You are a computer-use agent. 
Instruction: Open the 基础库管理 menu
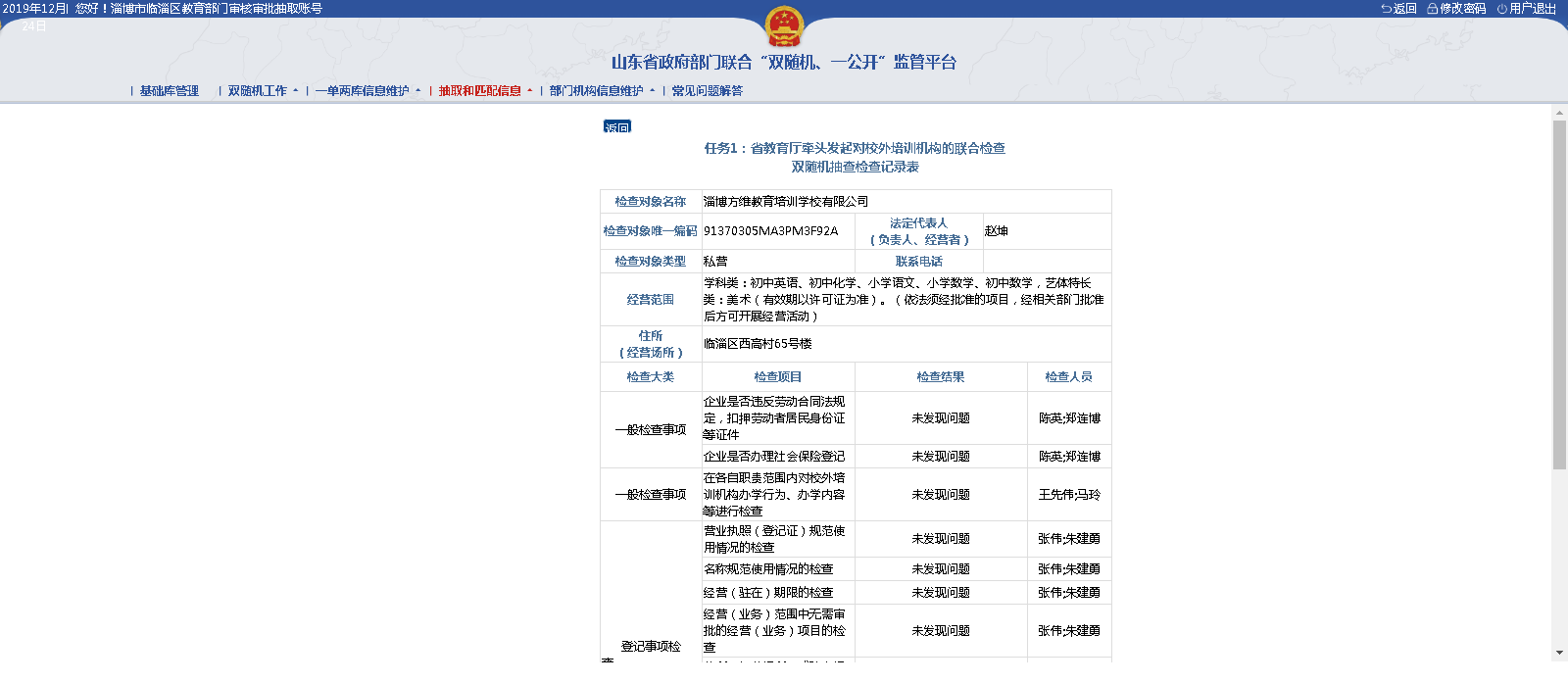pos(169,91)
